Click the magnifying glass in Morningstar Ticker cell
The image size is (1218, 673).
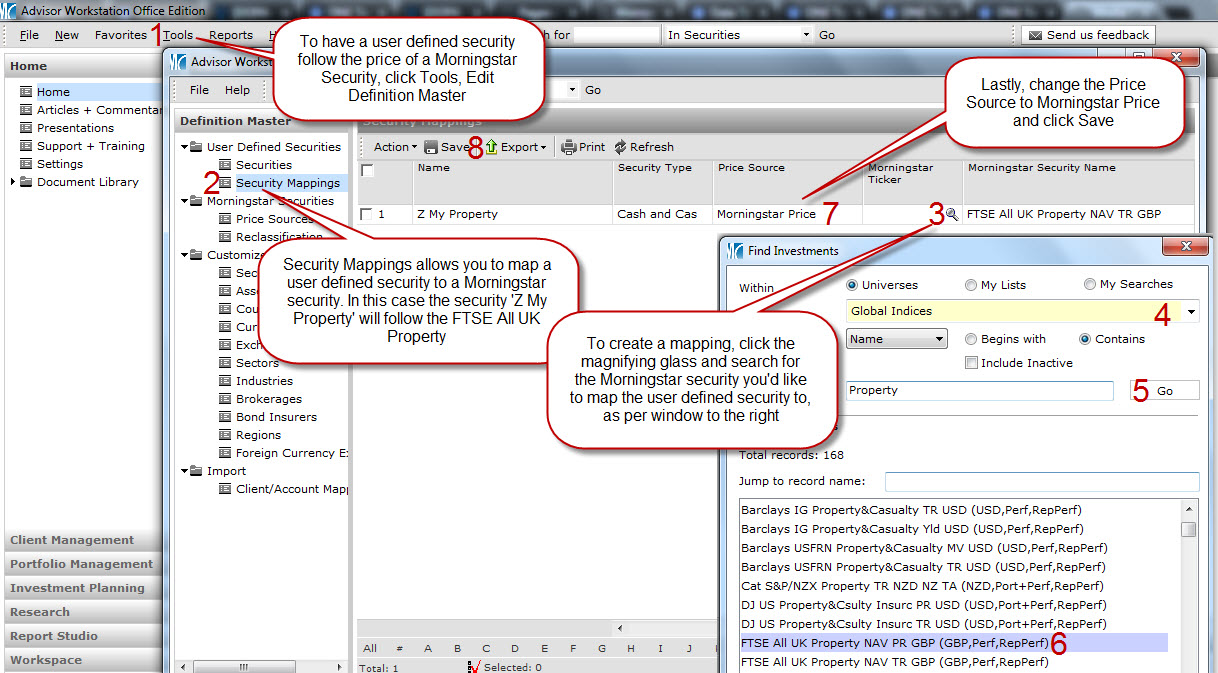point(951,214)
